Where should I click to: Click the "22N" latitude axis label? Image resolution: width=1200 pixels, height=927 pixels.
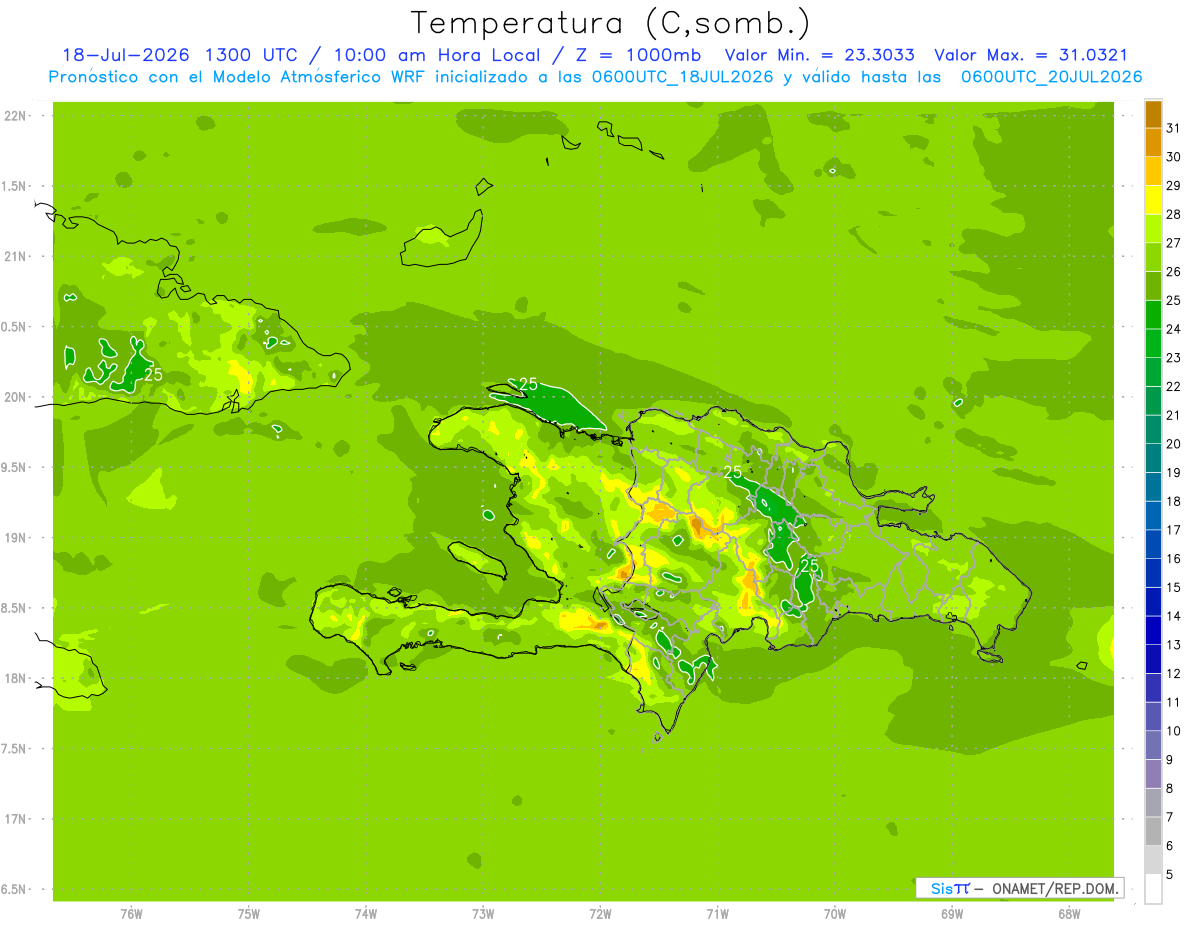tap(15, 116)
